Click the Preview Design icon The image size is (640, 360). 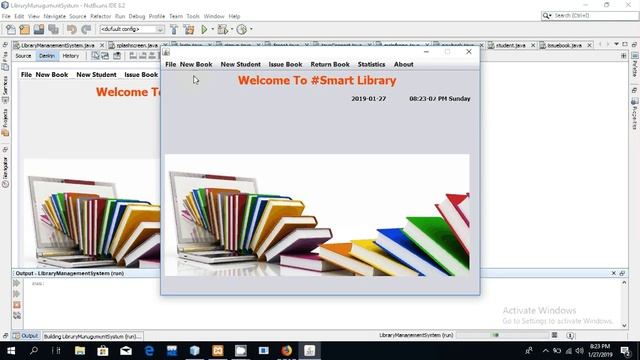click(x=117, y=56)
